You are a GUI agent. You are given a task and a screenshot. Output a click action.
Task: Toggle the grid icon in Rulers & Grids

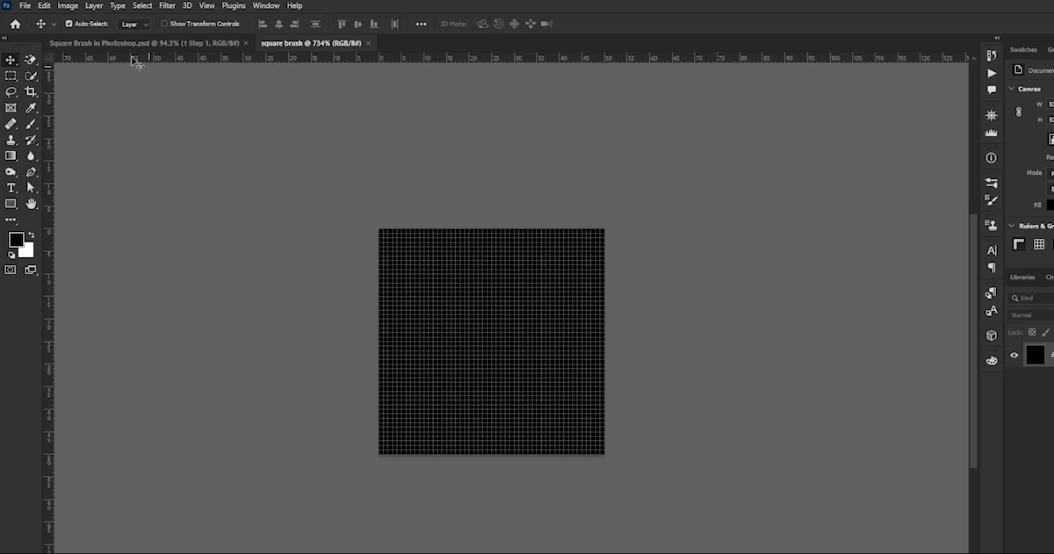coord(1039,245)
